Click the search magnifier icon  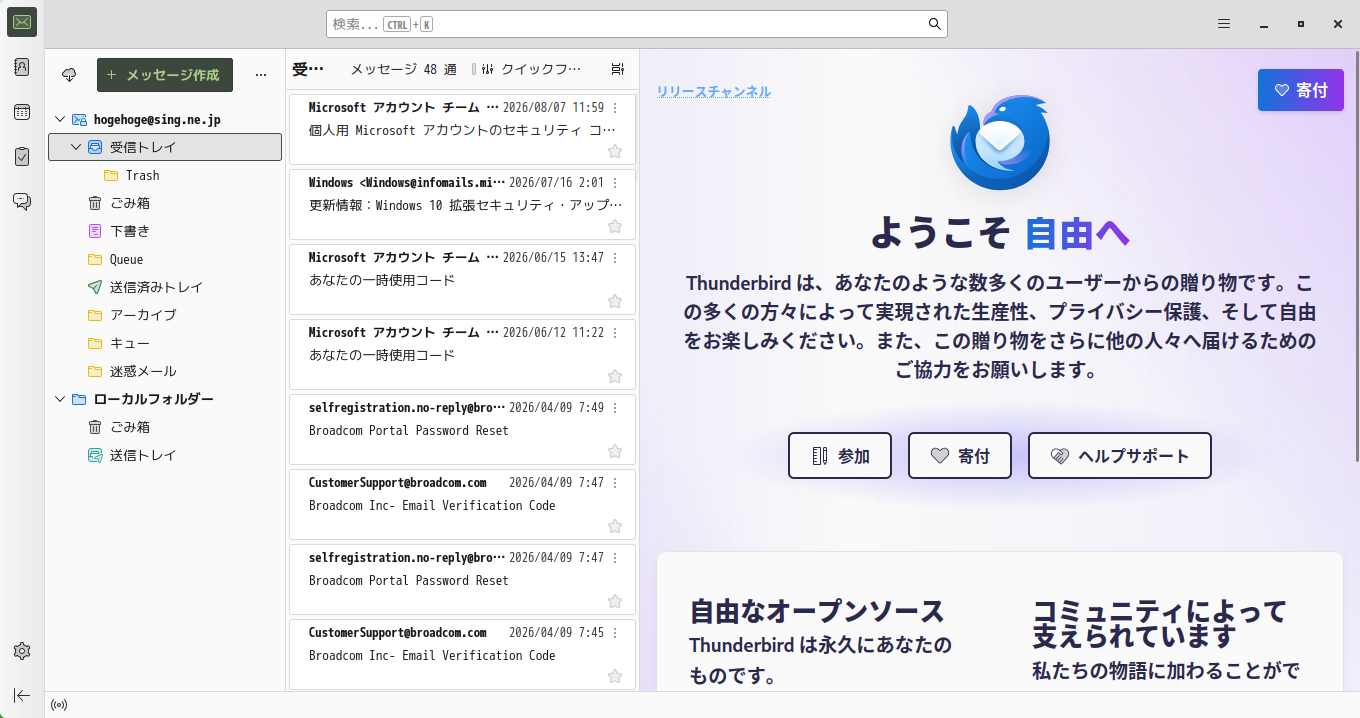click(x=935, y=24)
